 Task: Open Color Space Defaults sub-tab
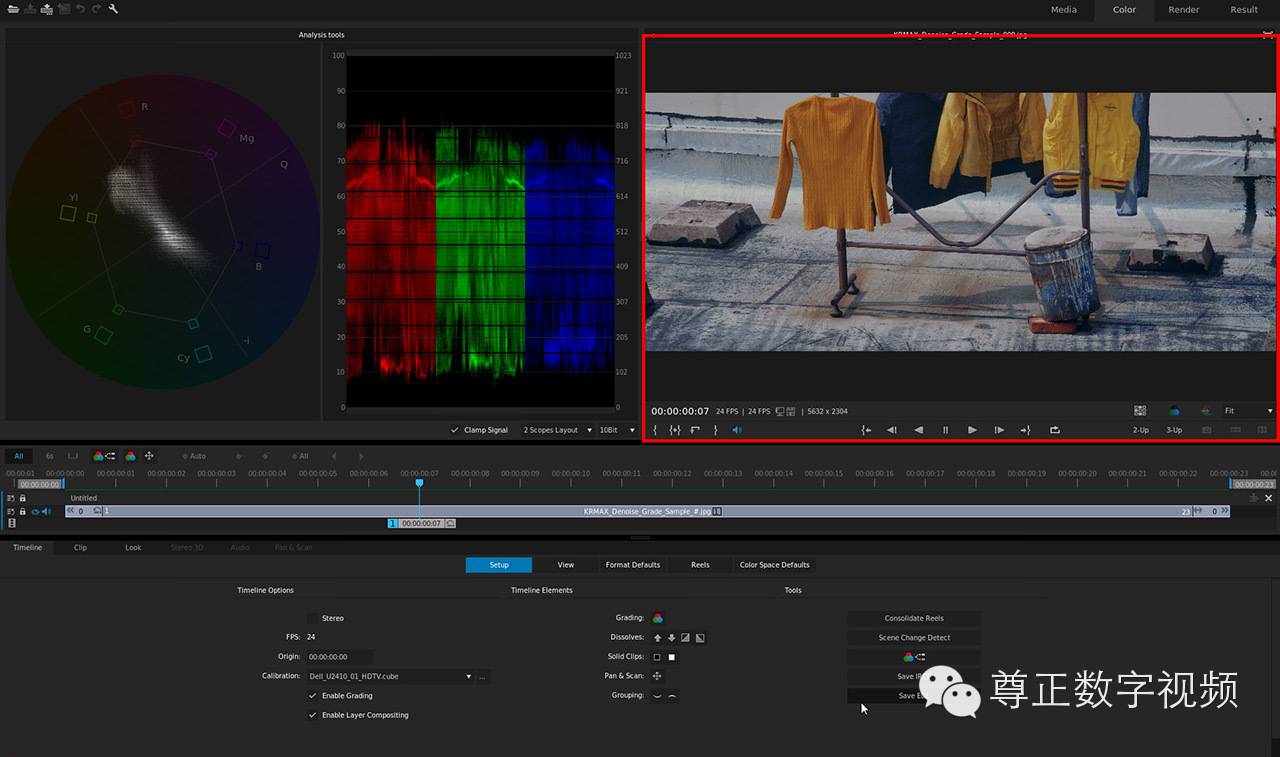[775, 565]
